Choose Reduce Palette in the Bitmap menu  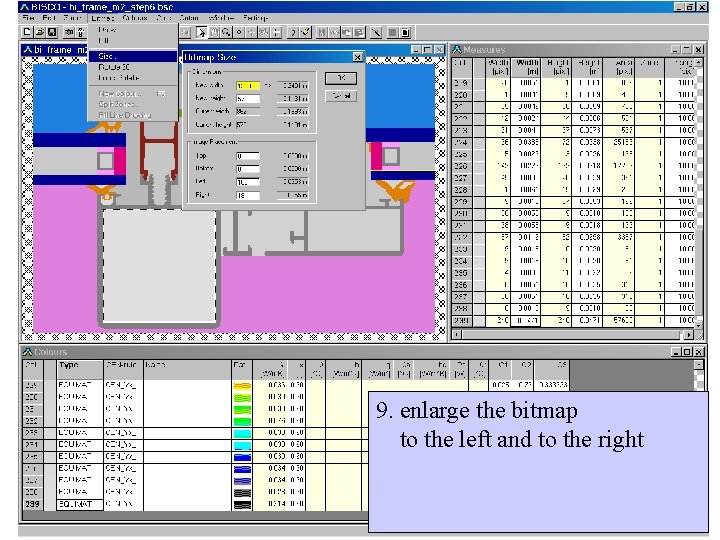132,78
